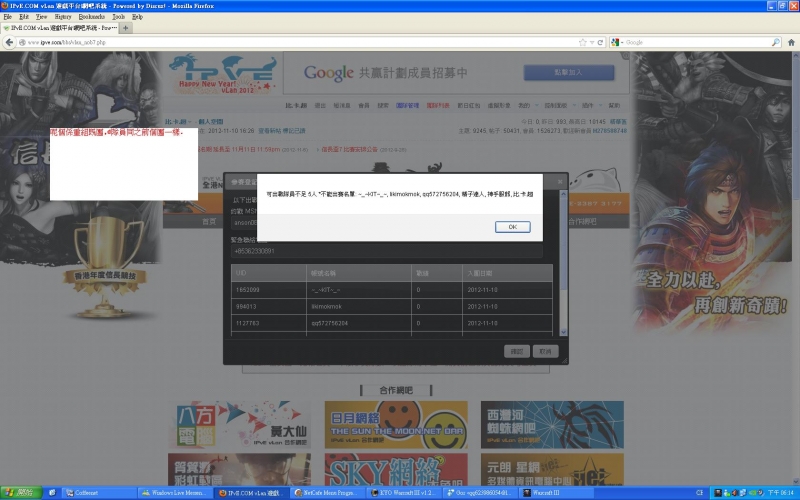800x500 pixels.
Task: Click the Firefox title bar icon
Action: (x=5, y=6)
